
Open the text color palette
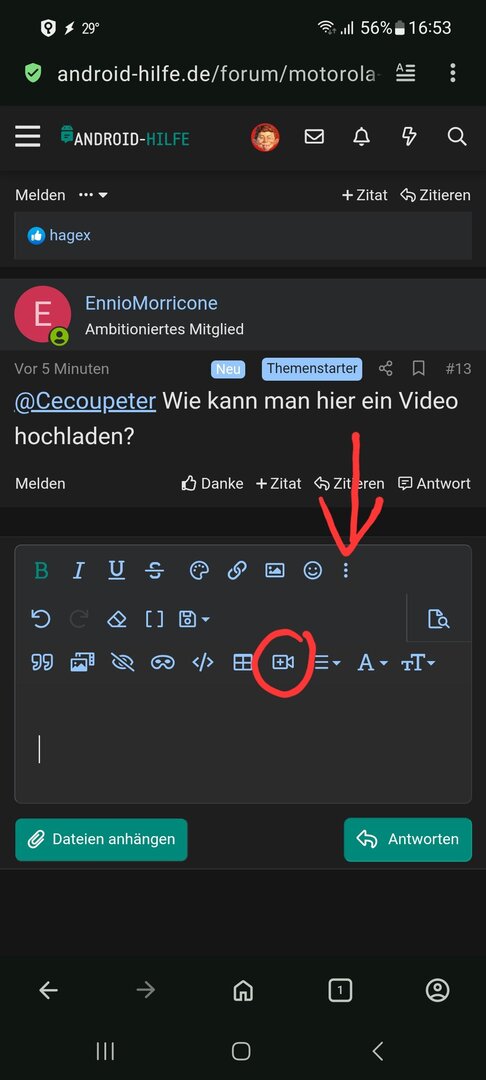[x=199, y=570]
